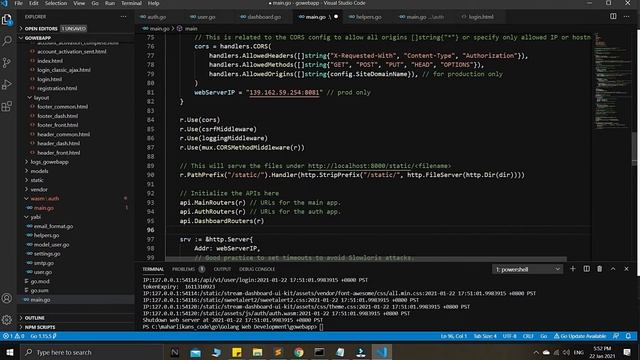Viewport: 640px width, 360px height.
Task: Open the Manage gear icon
Action: [x=7, y=320]
